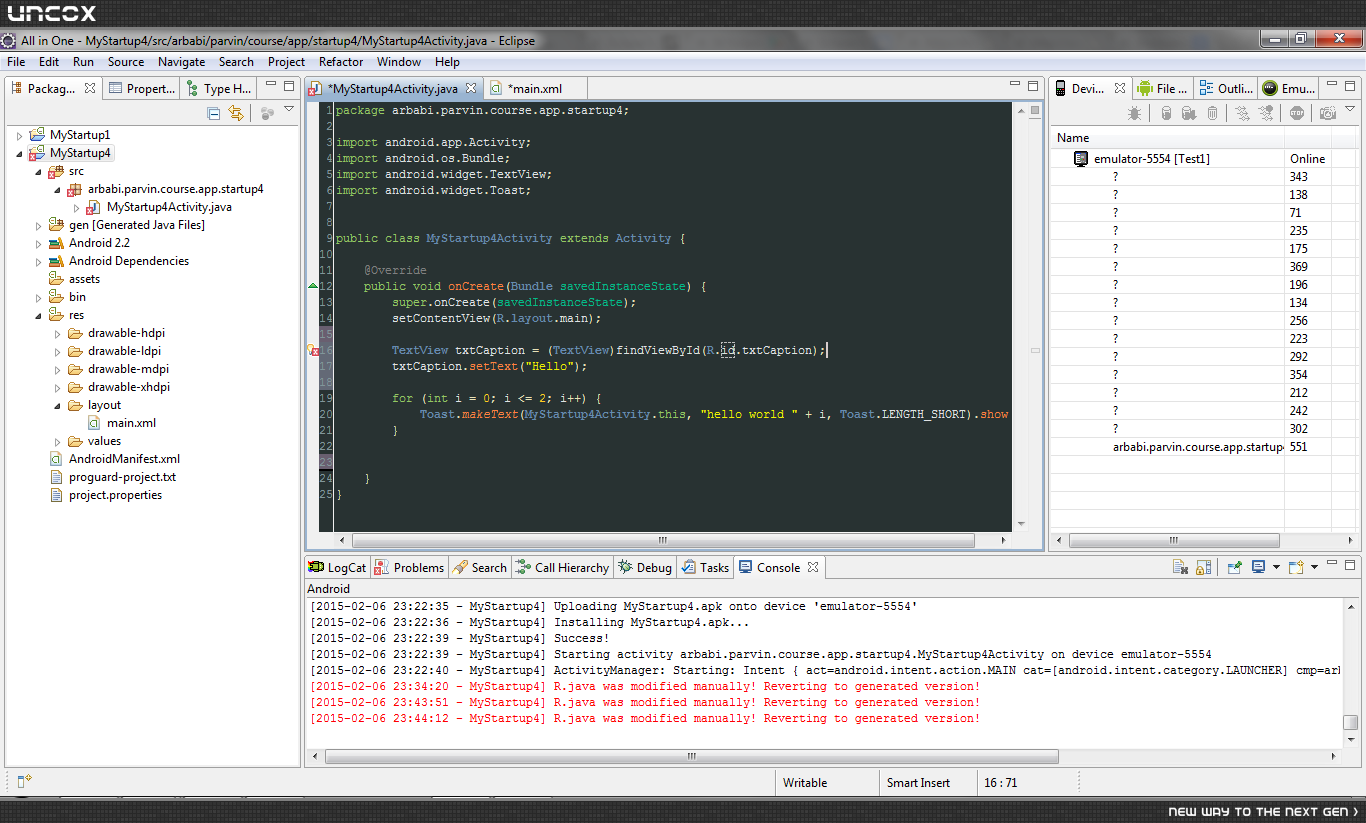Open the Refactor menu
Screen dimensions: 1366x823
(x=341, y=62)
